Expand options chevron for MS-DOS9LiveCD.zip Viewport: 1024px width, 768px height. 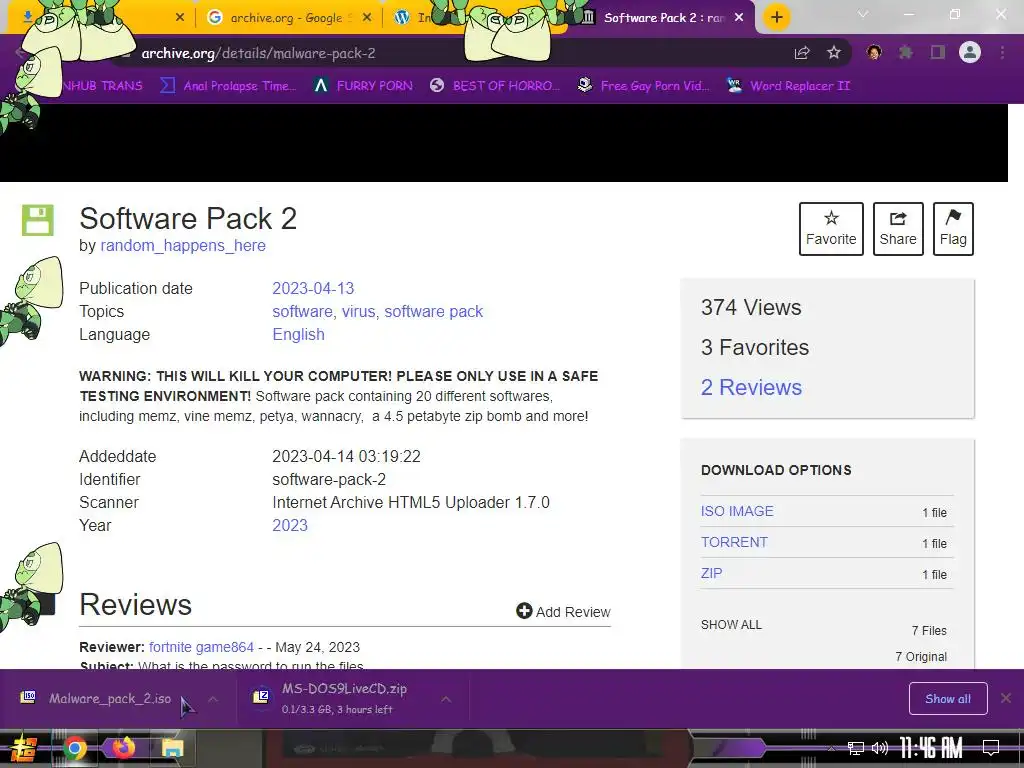(446, 699)
